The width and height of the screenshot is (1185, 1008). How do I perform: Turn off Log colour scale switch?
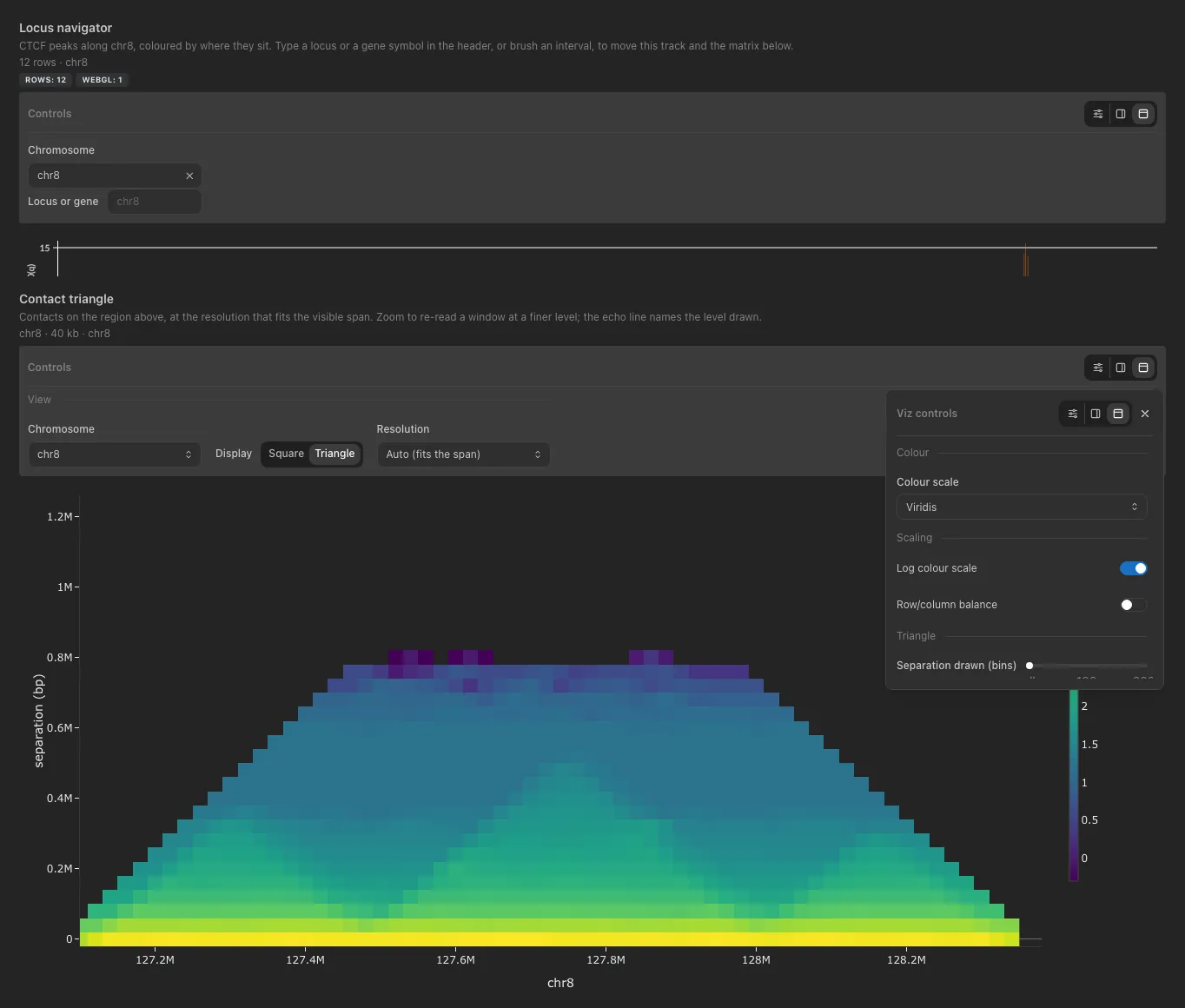pos(1134,568)
